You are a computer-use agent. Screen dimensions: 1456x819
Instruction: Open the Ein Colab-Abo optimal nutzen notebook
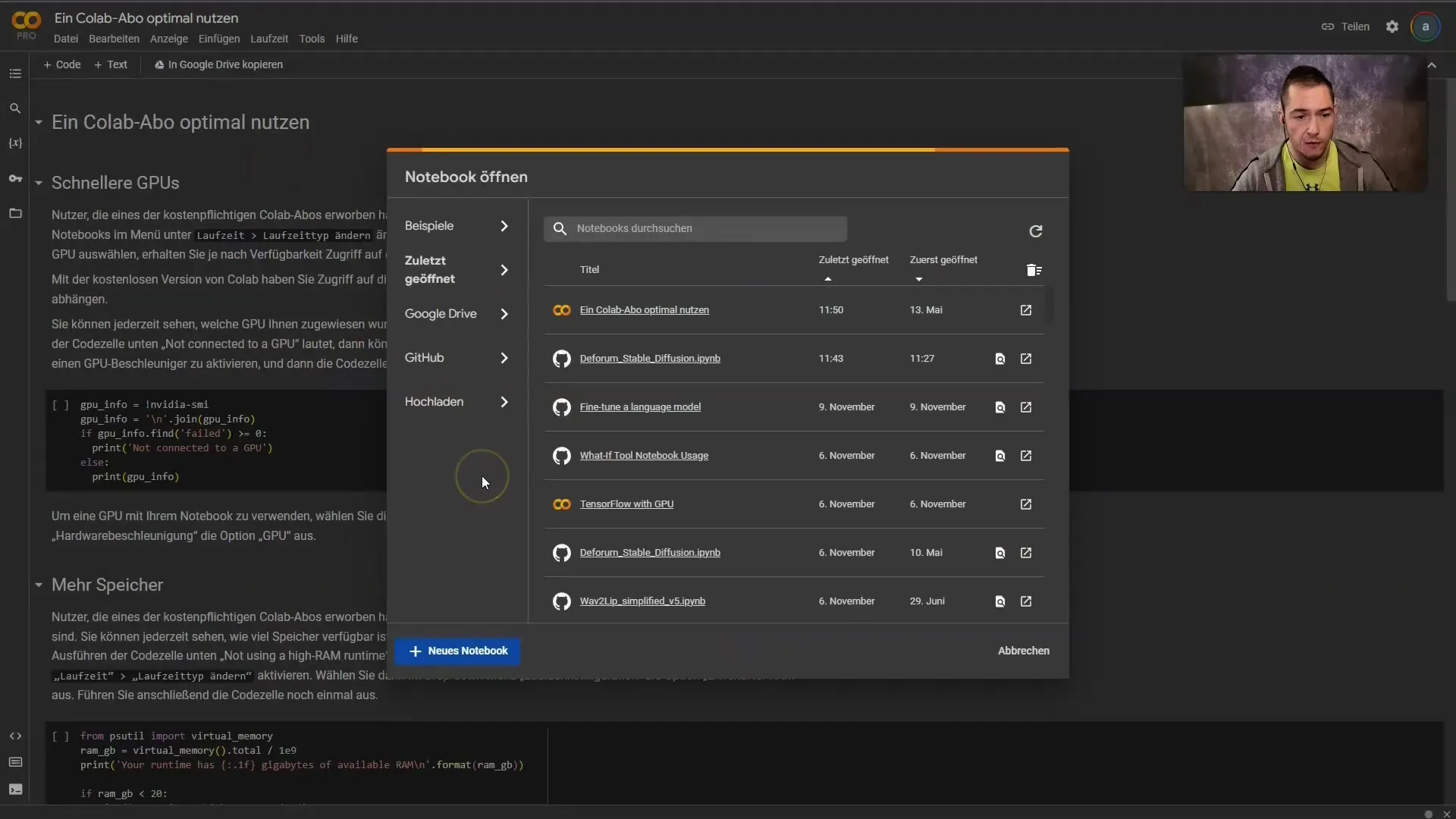pos(644,309)
